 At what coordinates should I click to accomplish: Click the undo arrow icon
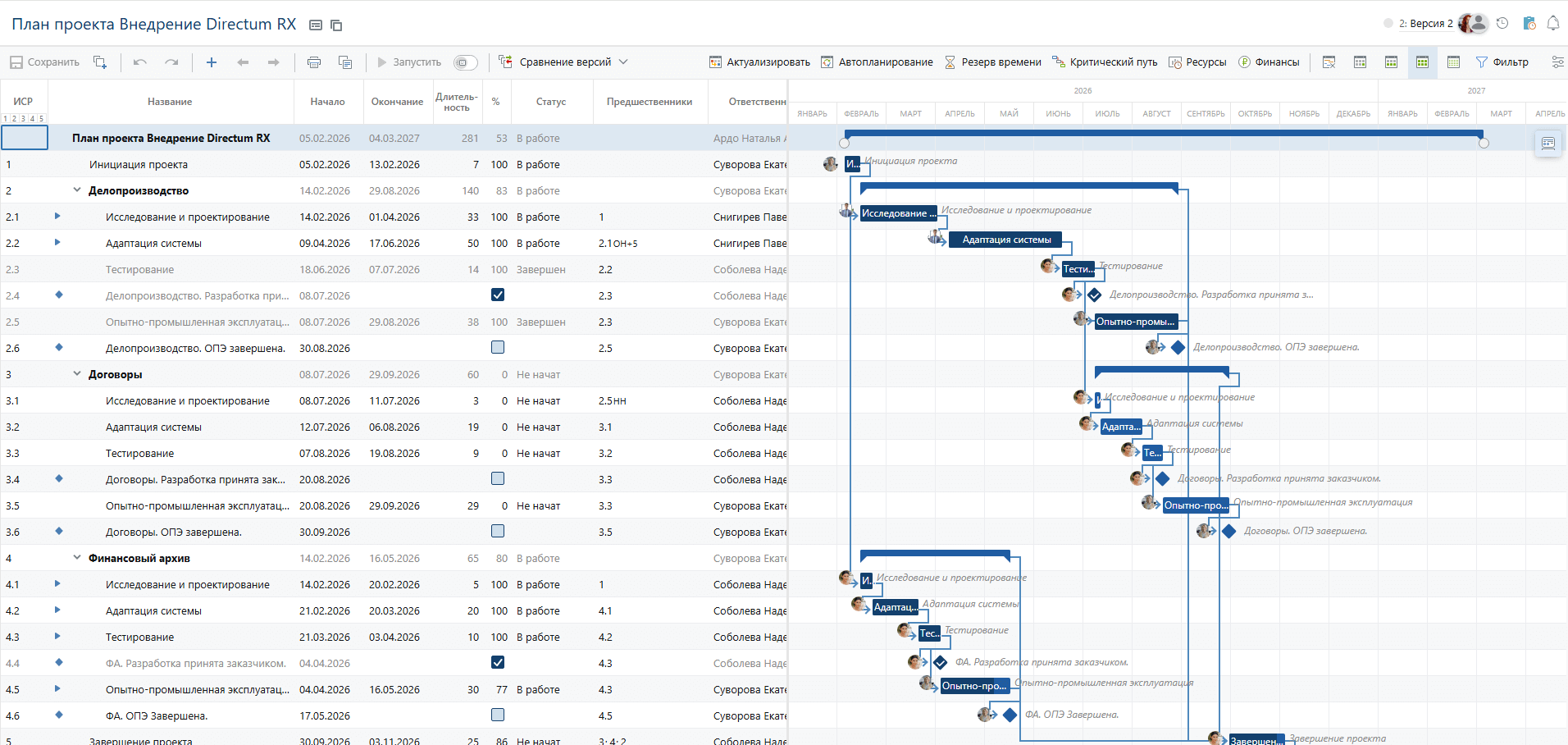[140, 62]
